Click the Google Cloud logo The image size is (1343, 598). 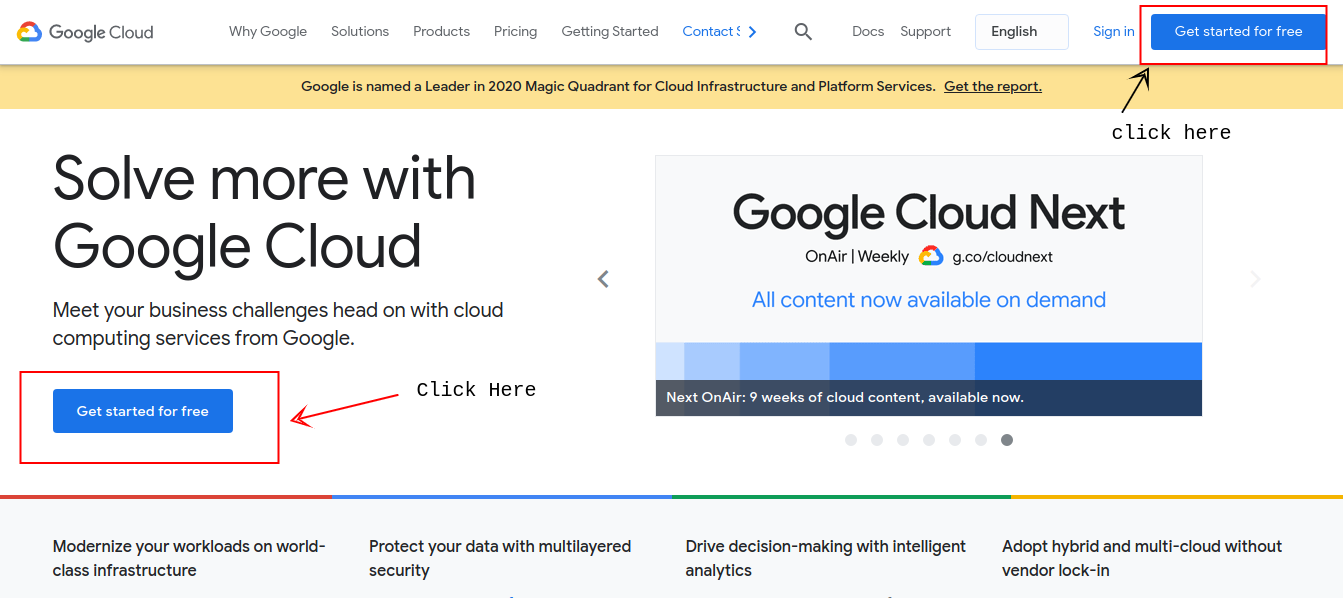pos(86,32)
